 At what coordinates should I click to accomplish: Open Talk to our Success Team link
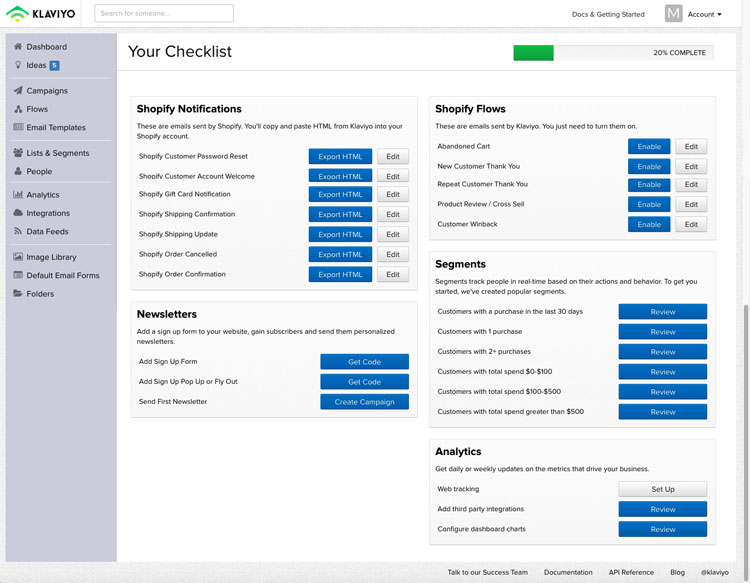click(x=487, y=572)
